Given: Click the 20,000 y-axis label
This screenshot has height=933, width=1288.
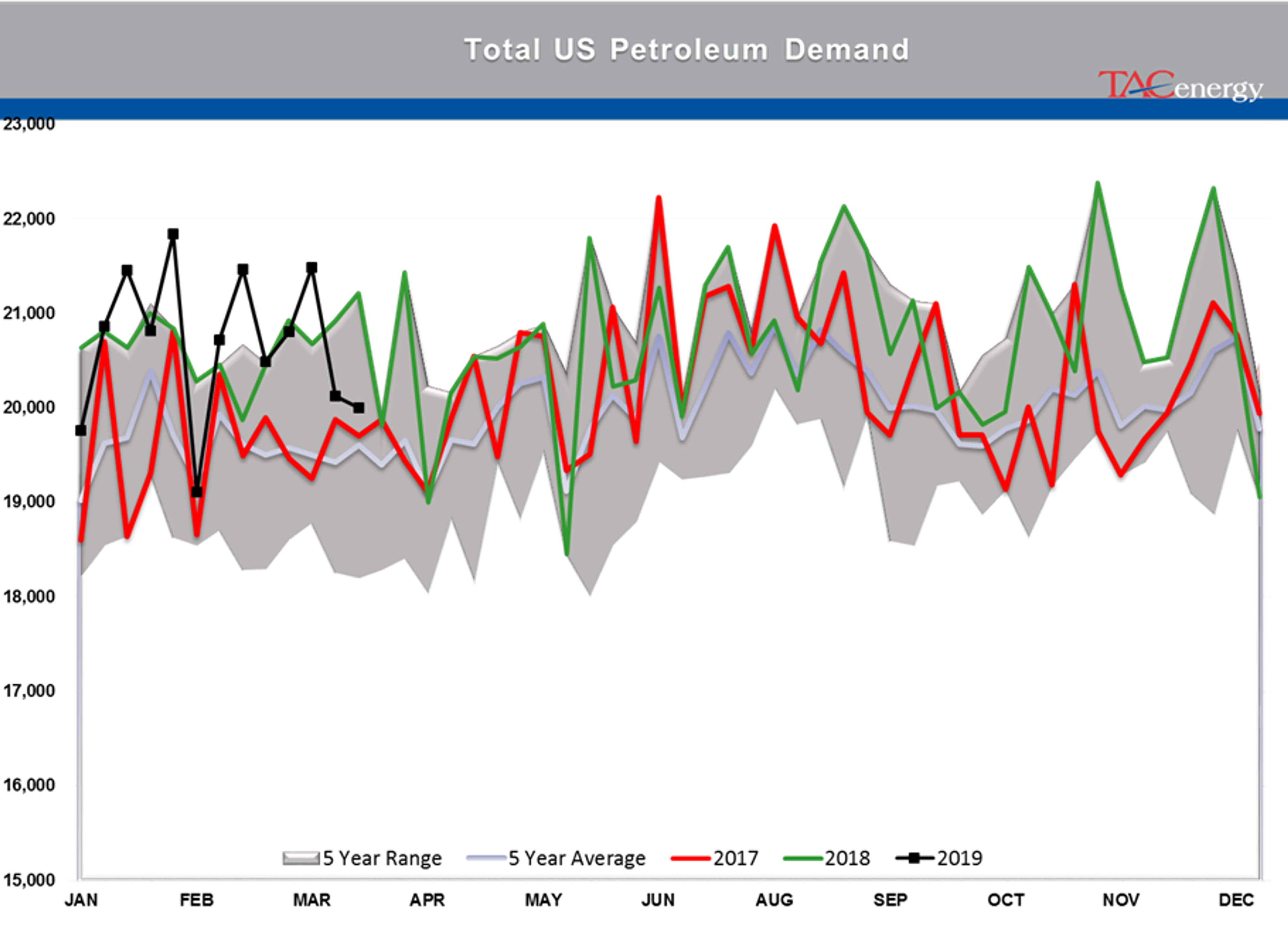Looking at the screenshot, I should click(29, 407).
